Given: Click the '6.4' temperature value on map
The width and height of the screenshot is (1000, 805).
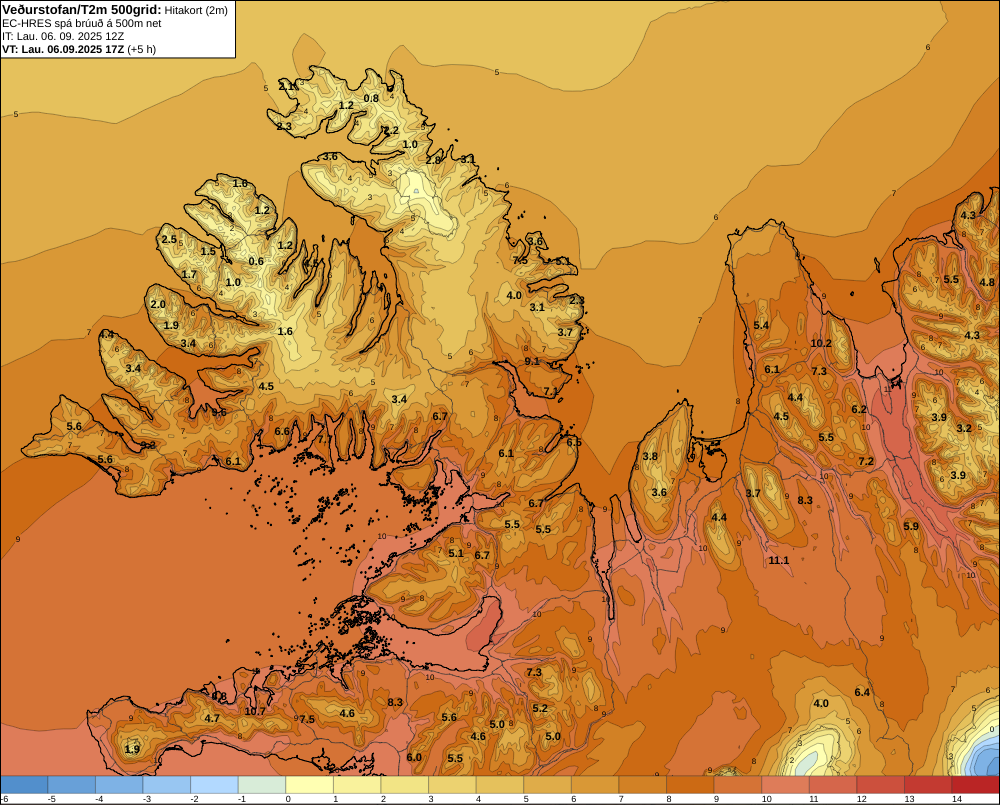Looking at the screenshot, I should 862,692.
